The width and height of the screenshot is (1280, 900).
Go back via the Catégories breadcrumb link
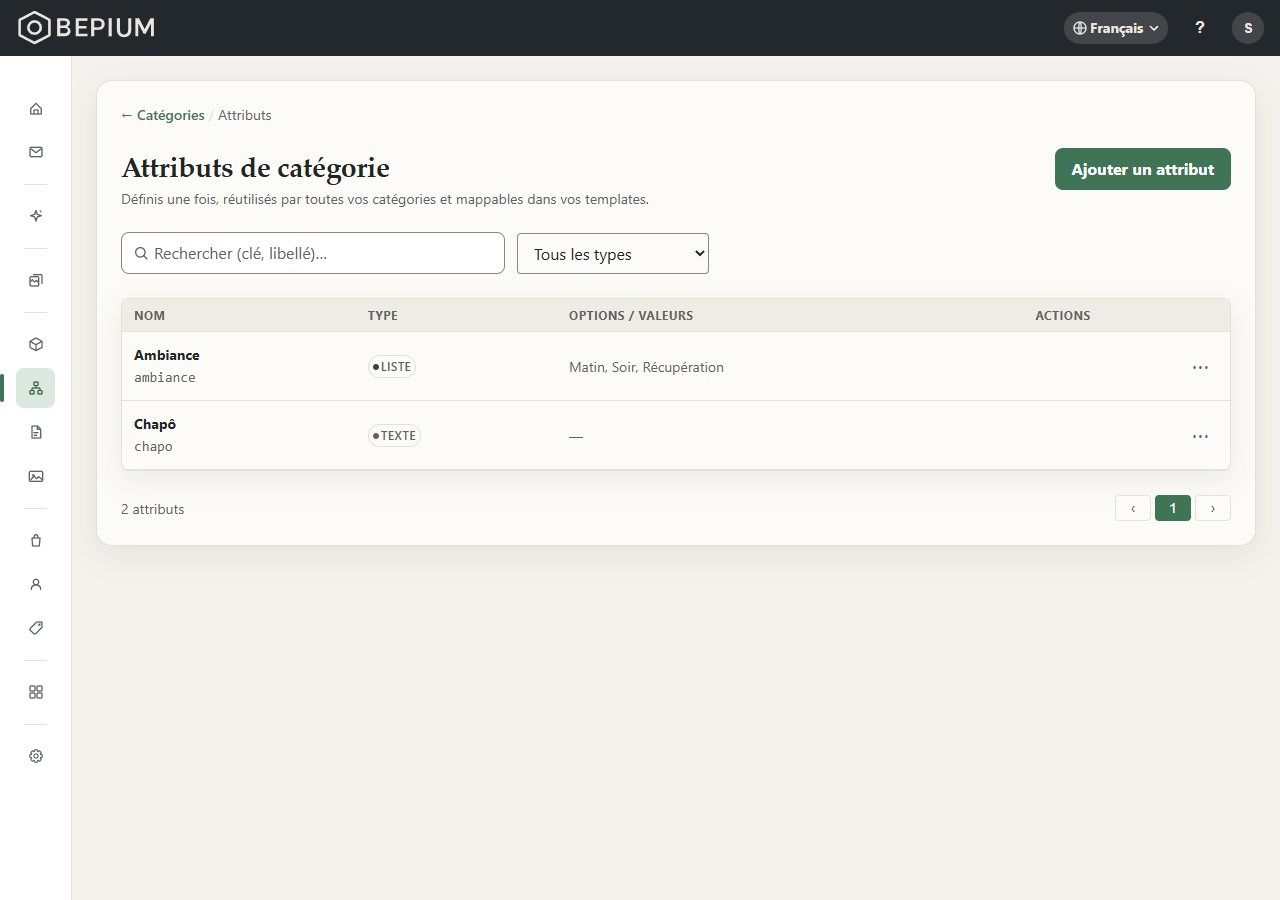pos(163,115)
